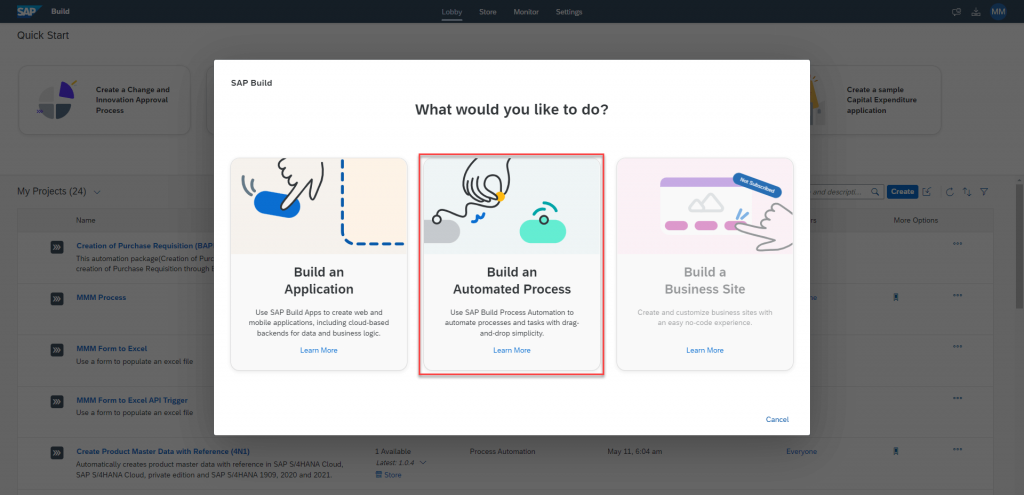The height and width of the screenshot is (495, 1024).
Task: Open the feedback chat icon in header
Action: click(956, 12)
